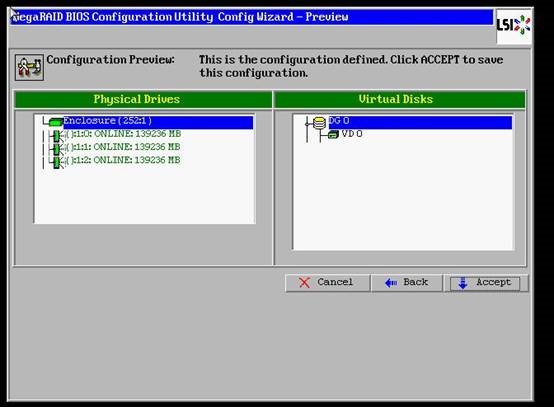Screen dimensions: 554x407
Task: Select drive 1:0 ONLINE 139236 MB
Action: 124,134
